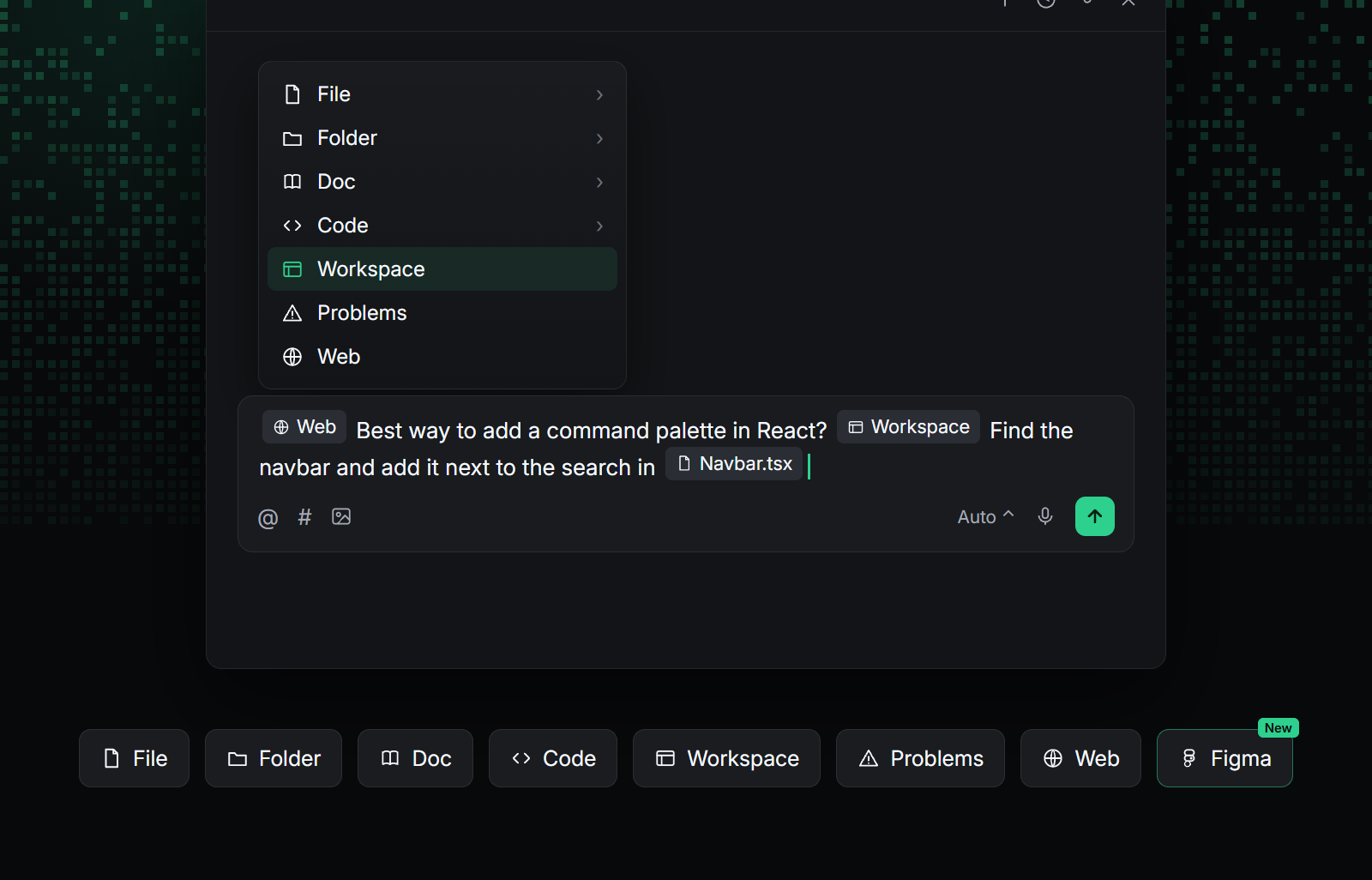1372x880 pixels.
Task: Click the Workspace chip inside the prompt
Action: click(x=908, y=427)
